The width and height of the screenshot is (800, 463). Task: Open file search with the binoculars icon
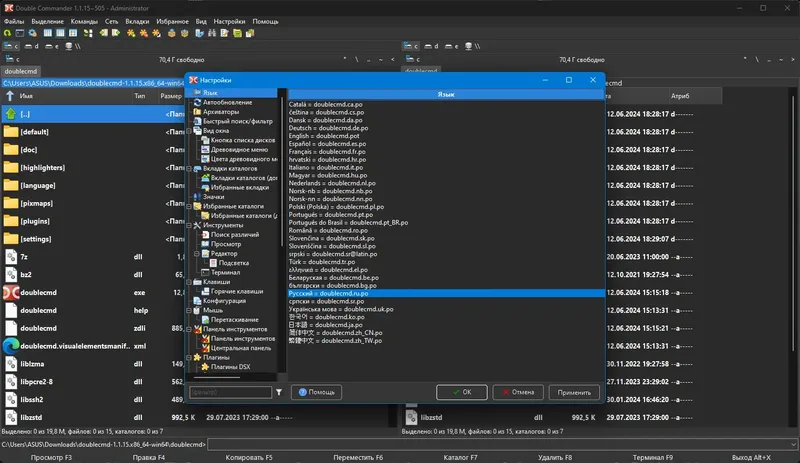[212, 33]
